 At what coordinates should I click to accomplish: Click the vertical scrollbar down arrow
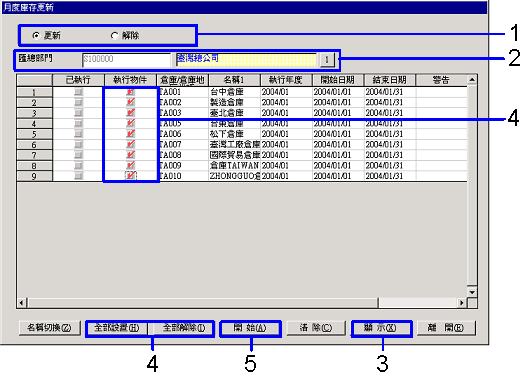coord(472,292)
